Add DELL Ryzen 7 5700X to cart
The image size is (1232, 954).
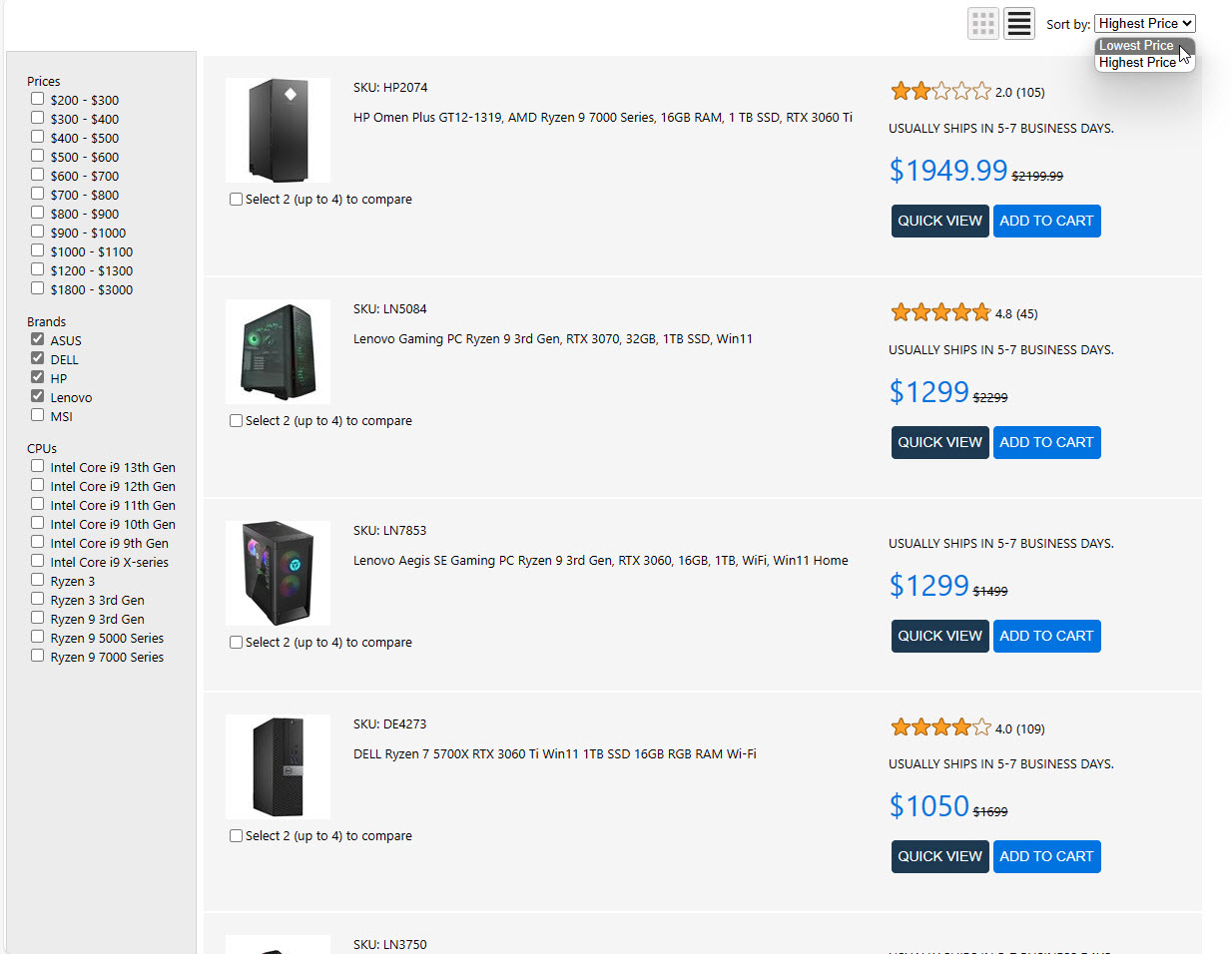[1046, 856]
